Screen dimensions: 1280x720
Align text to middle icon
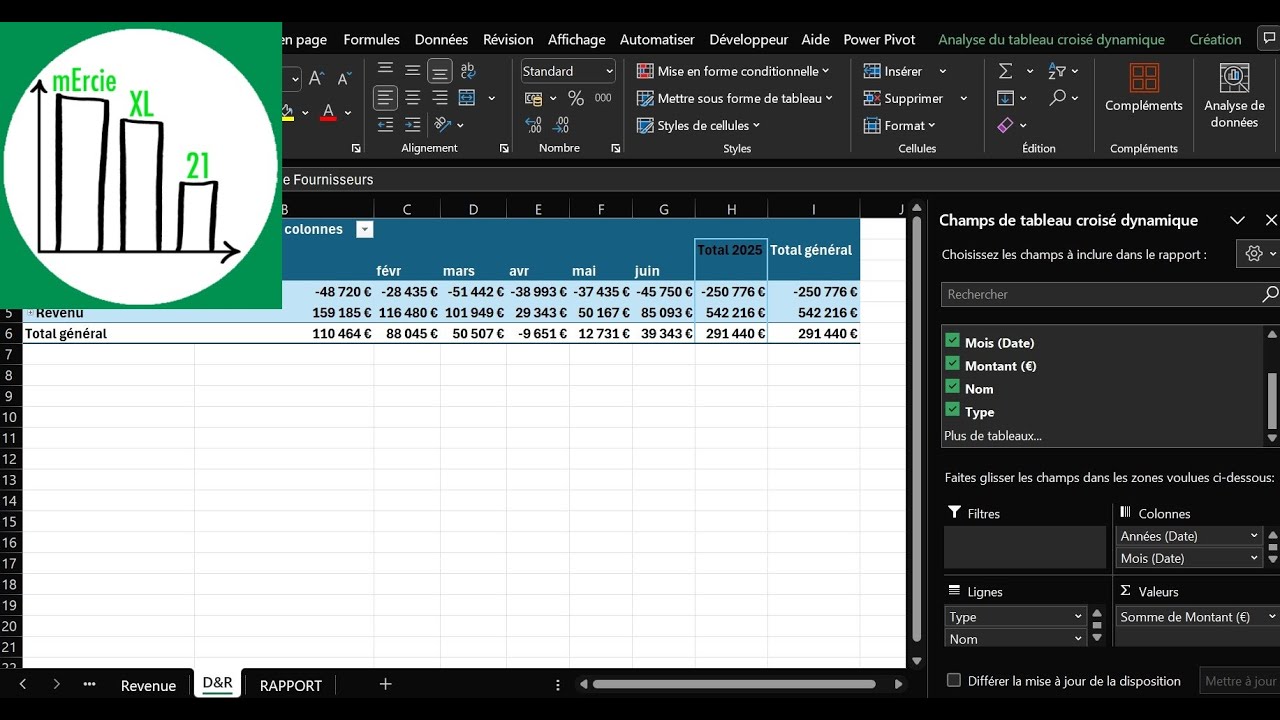[412, 71]
